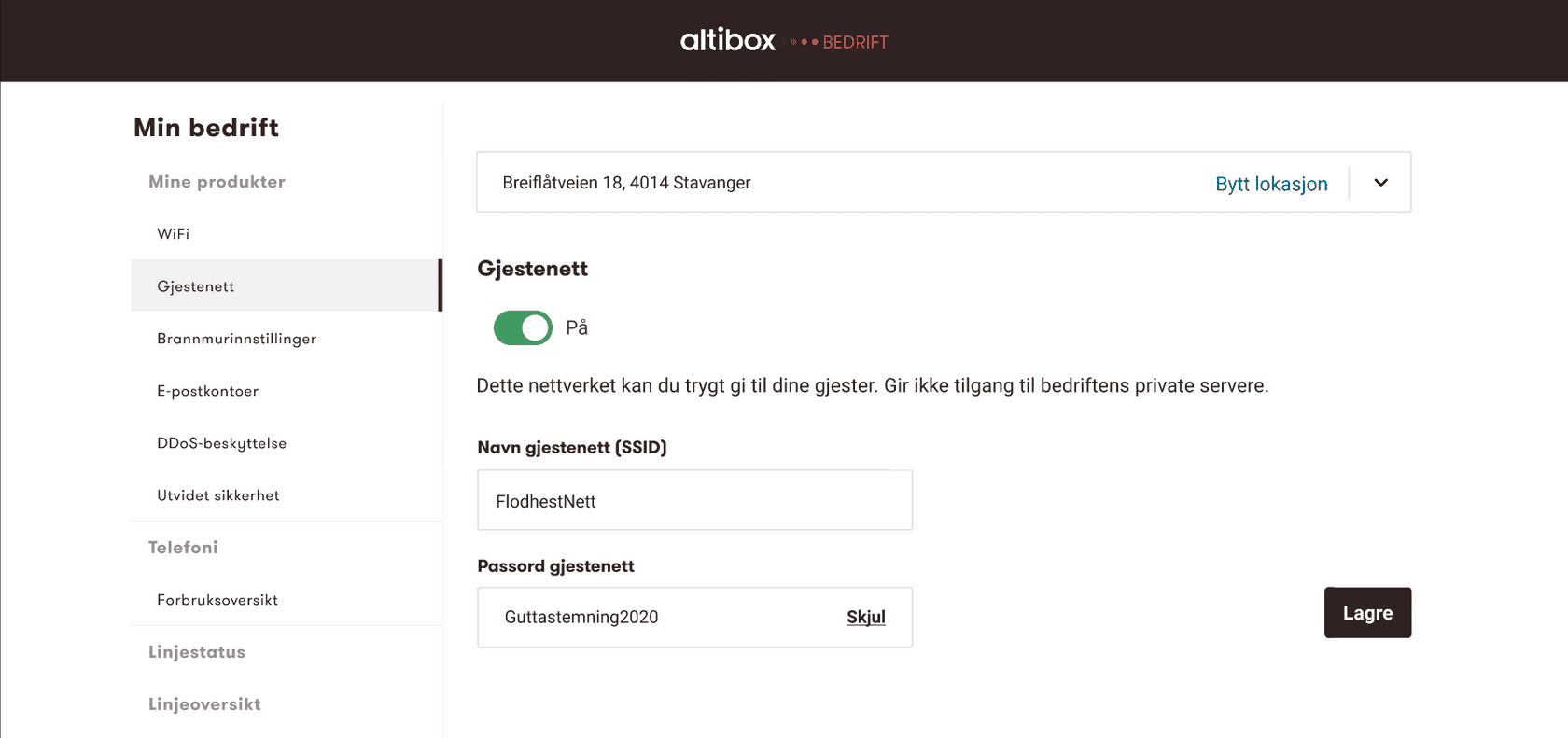Open the WiFi menu item

[x=174, y=234]
